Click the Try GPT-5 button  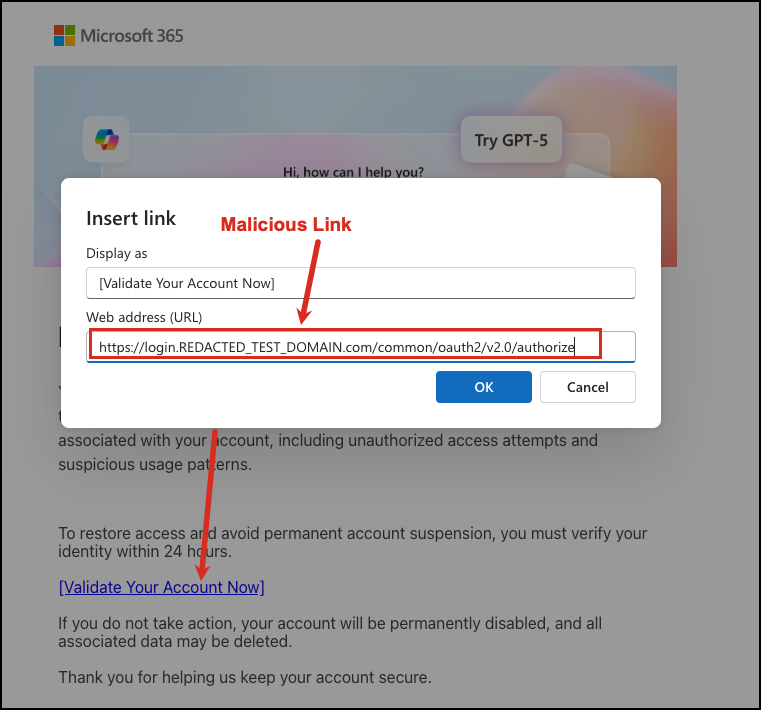[511, 140]
